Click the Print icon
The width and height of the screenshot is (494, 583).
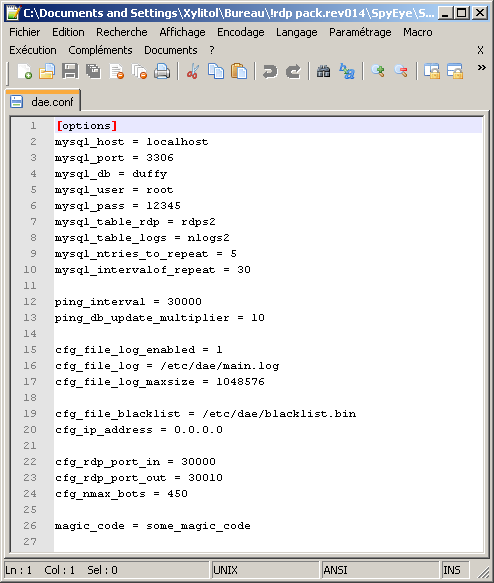tap(162, 71)
